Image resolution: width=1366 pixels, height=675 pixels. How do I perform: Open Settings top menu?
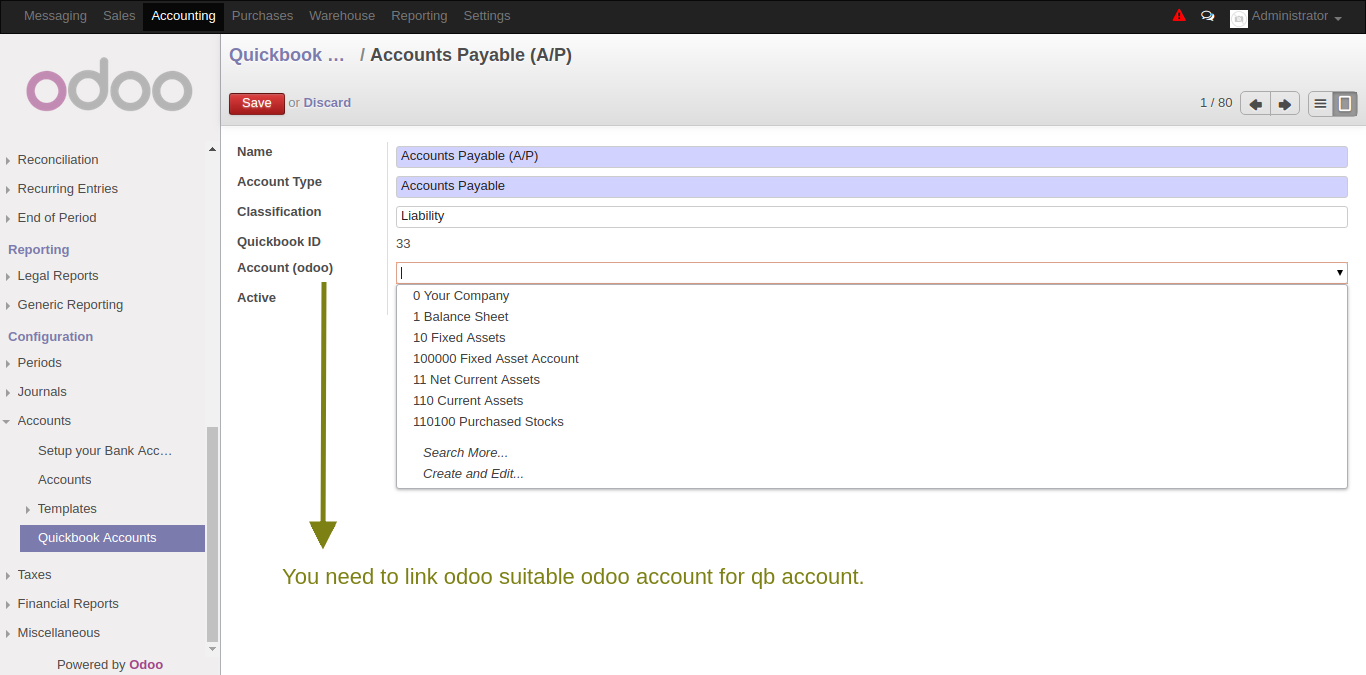click(x=487, y=16)
